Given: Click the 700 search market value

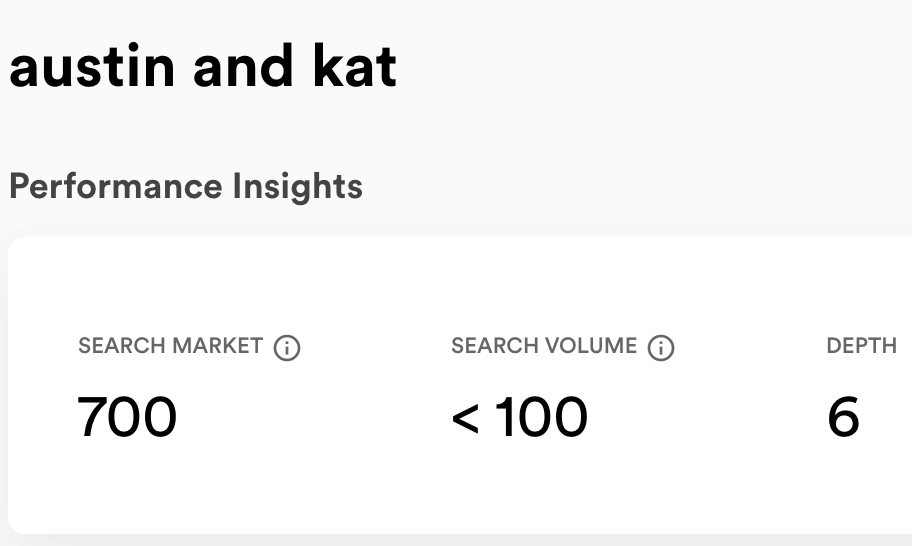Looking at the screenshot, I should pos(126,417).
